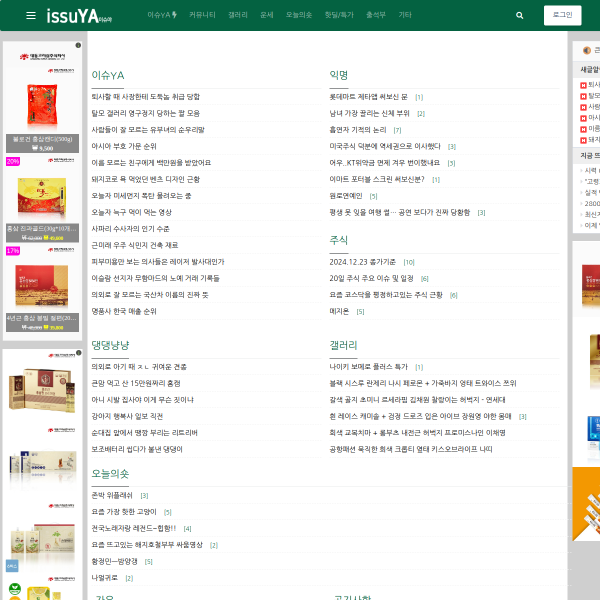Click the issuYA site logo
The width and height of the screenshot is (600, 600).
click(79, 16)
